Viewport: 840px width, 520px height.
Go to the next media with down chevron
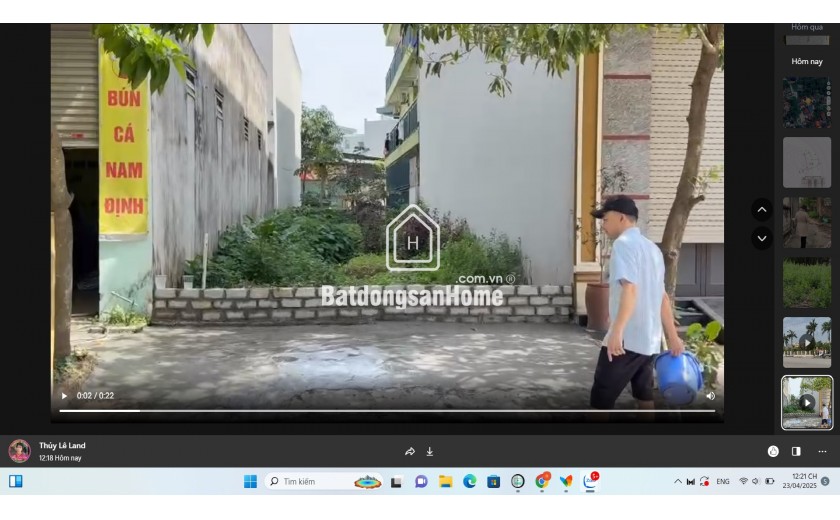762,238
